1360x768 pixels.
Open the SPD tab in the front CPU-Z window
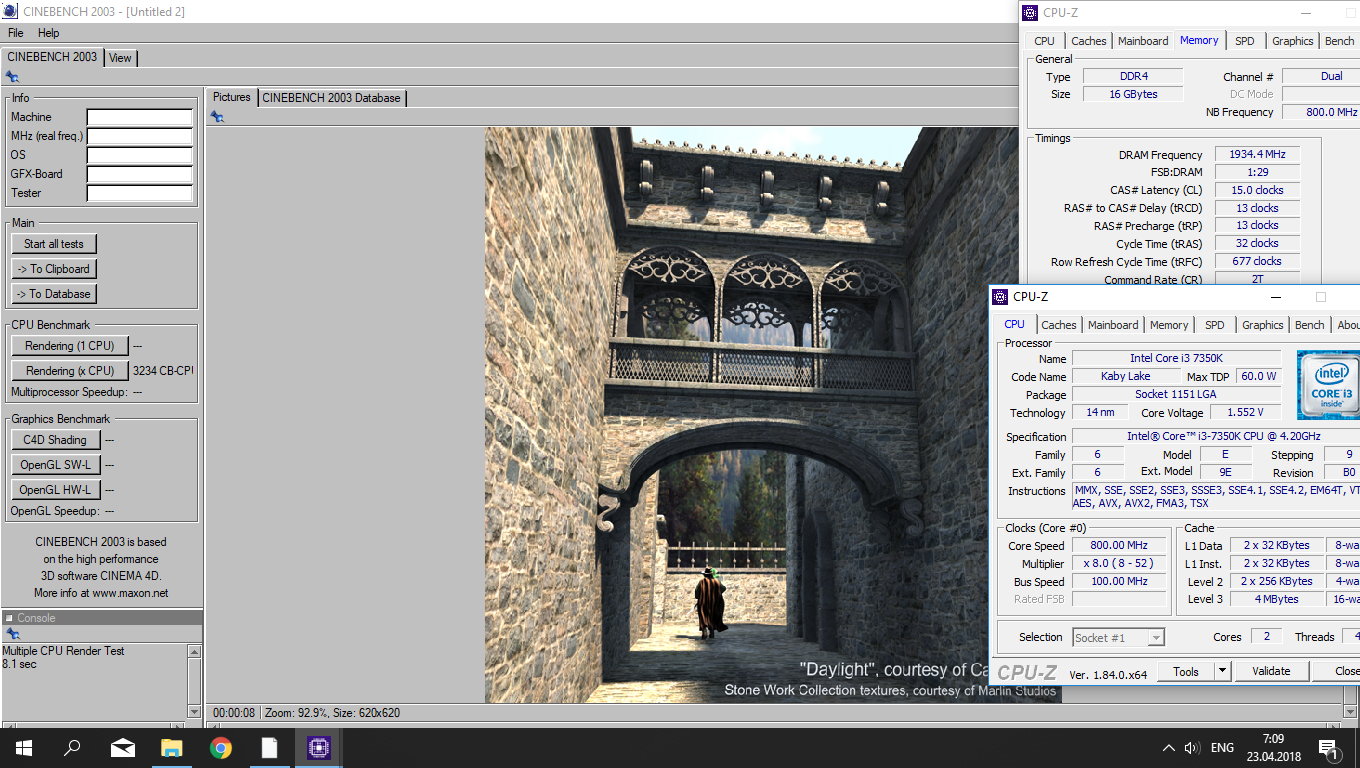coord(1214,325)
